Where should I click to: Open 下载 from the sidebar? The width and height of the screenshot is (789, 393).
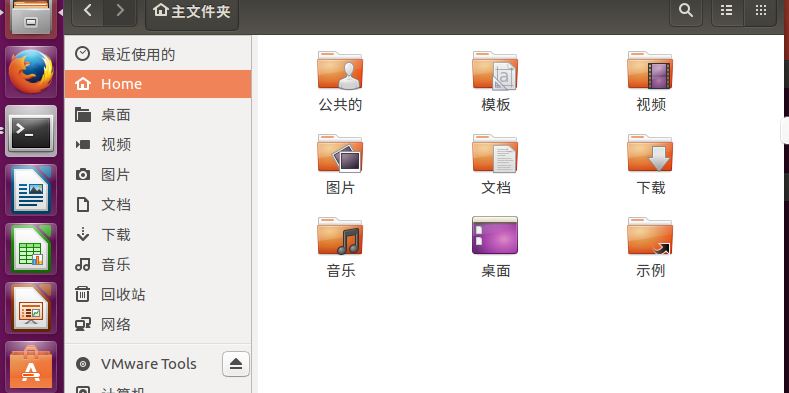158,234
